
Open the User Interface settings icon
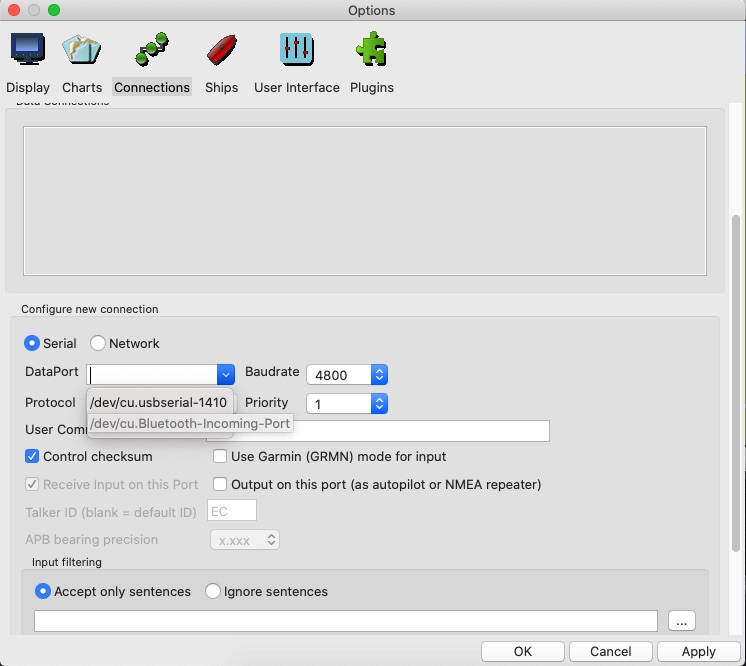point(297,49)
